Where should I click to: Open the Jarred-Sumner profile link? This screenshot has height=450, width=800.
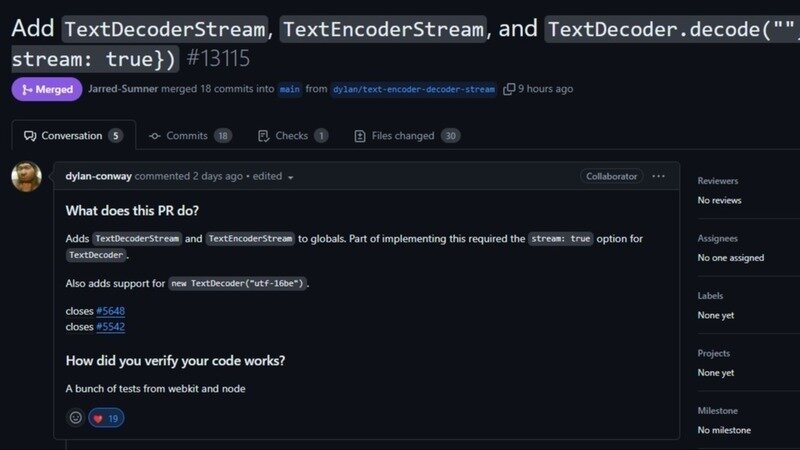click(124, 89)
